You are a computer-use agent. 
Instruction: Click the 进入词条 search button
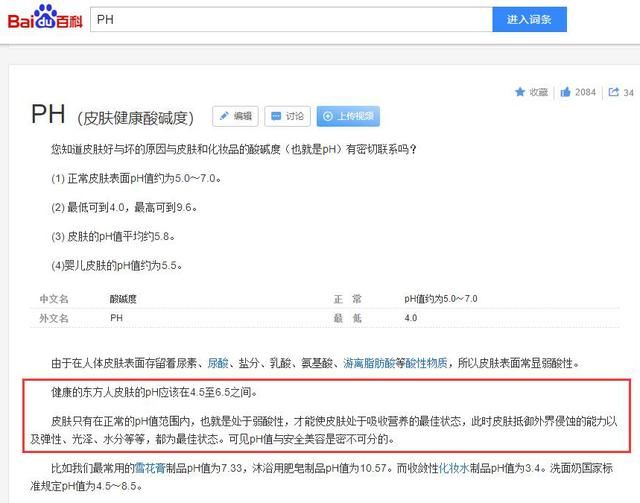[529, 19]
